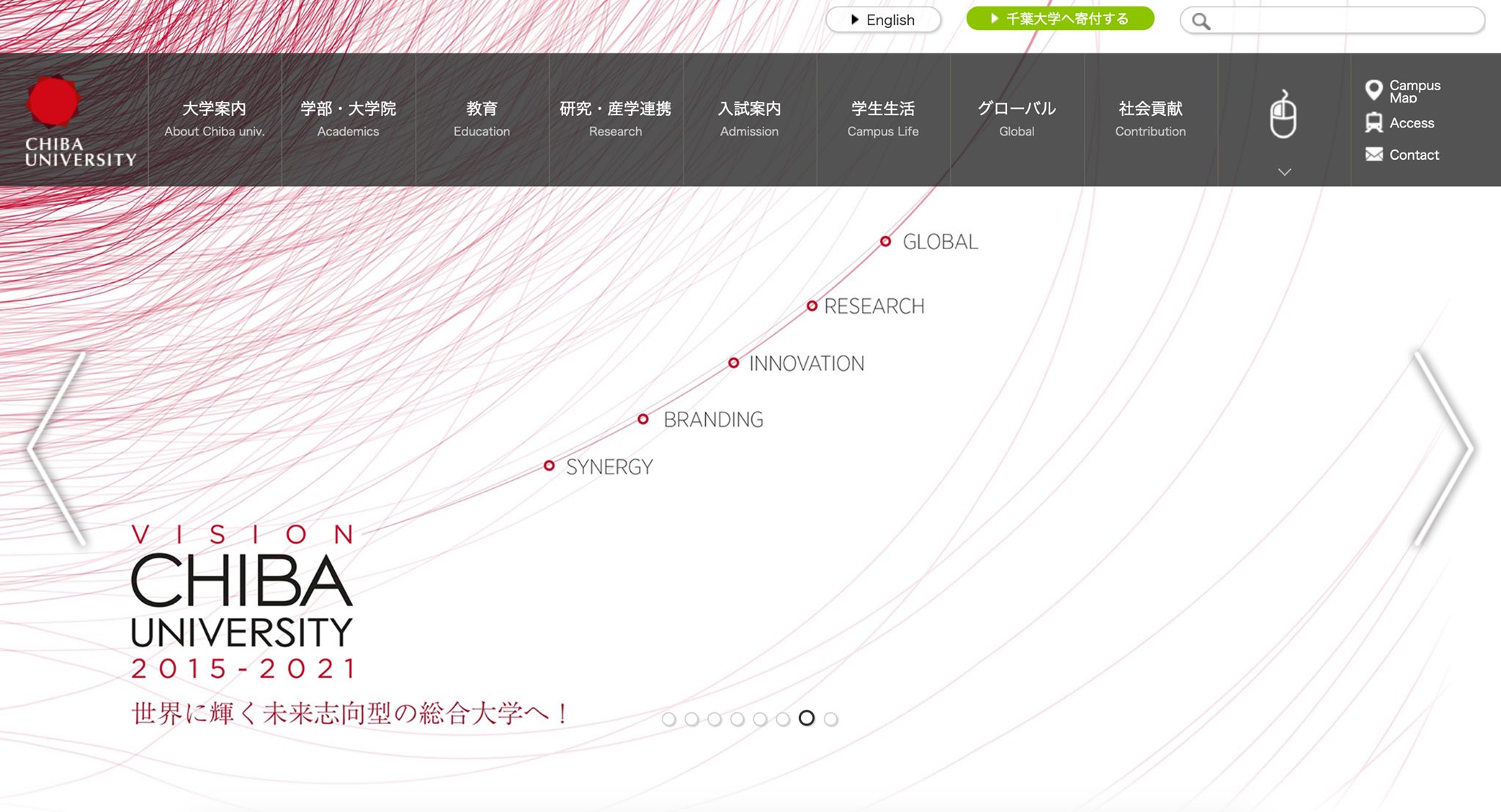
Task: Click into the site search field
Action: pyautogui.click(x=1332, y=21)
